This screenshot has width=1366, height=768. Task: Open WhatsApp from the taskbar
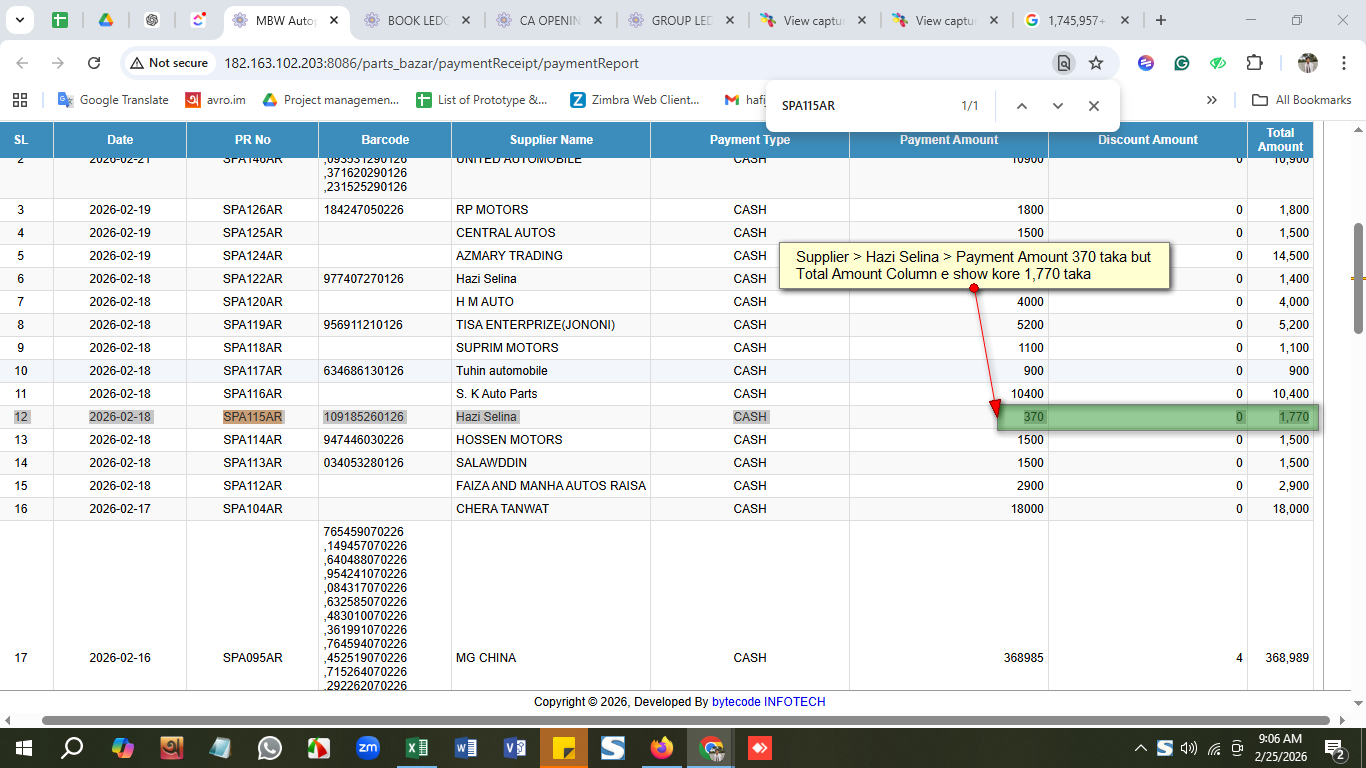pos(270,747)
